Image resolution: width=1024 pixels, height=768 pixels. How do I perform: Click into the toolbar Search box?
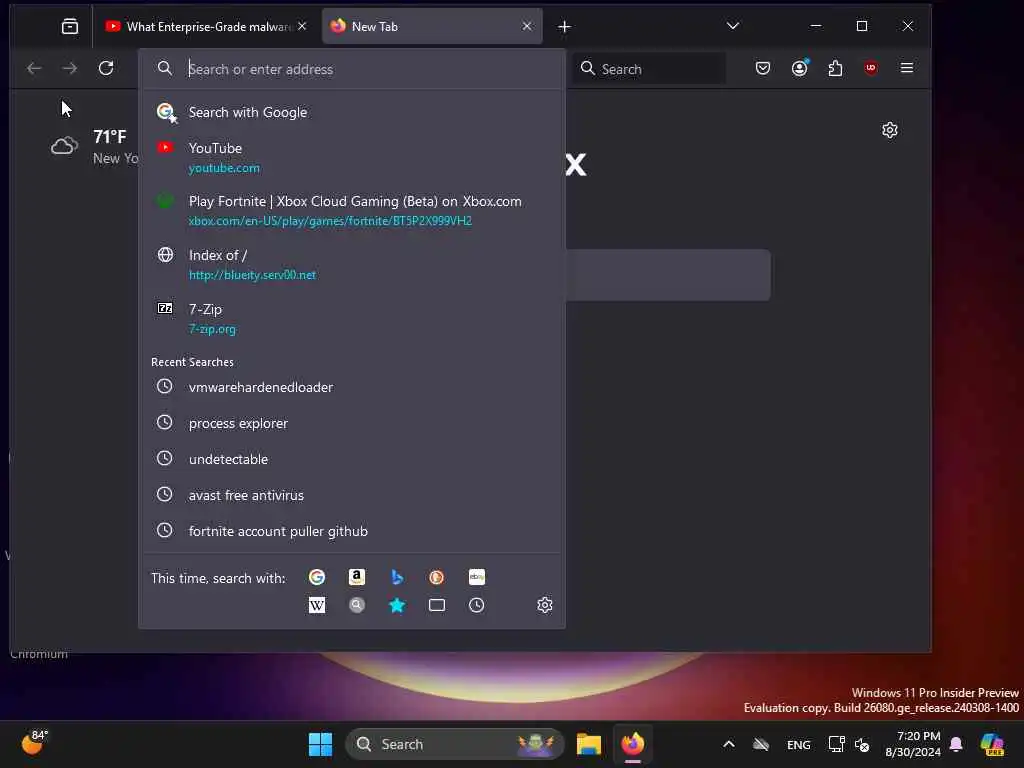(x=650, y=69)
